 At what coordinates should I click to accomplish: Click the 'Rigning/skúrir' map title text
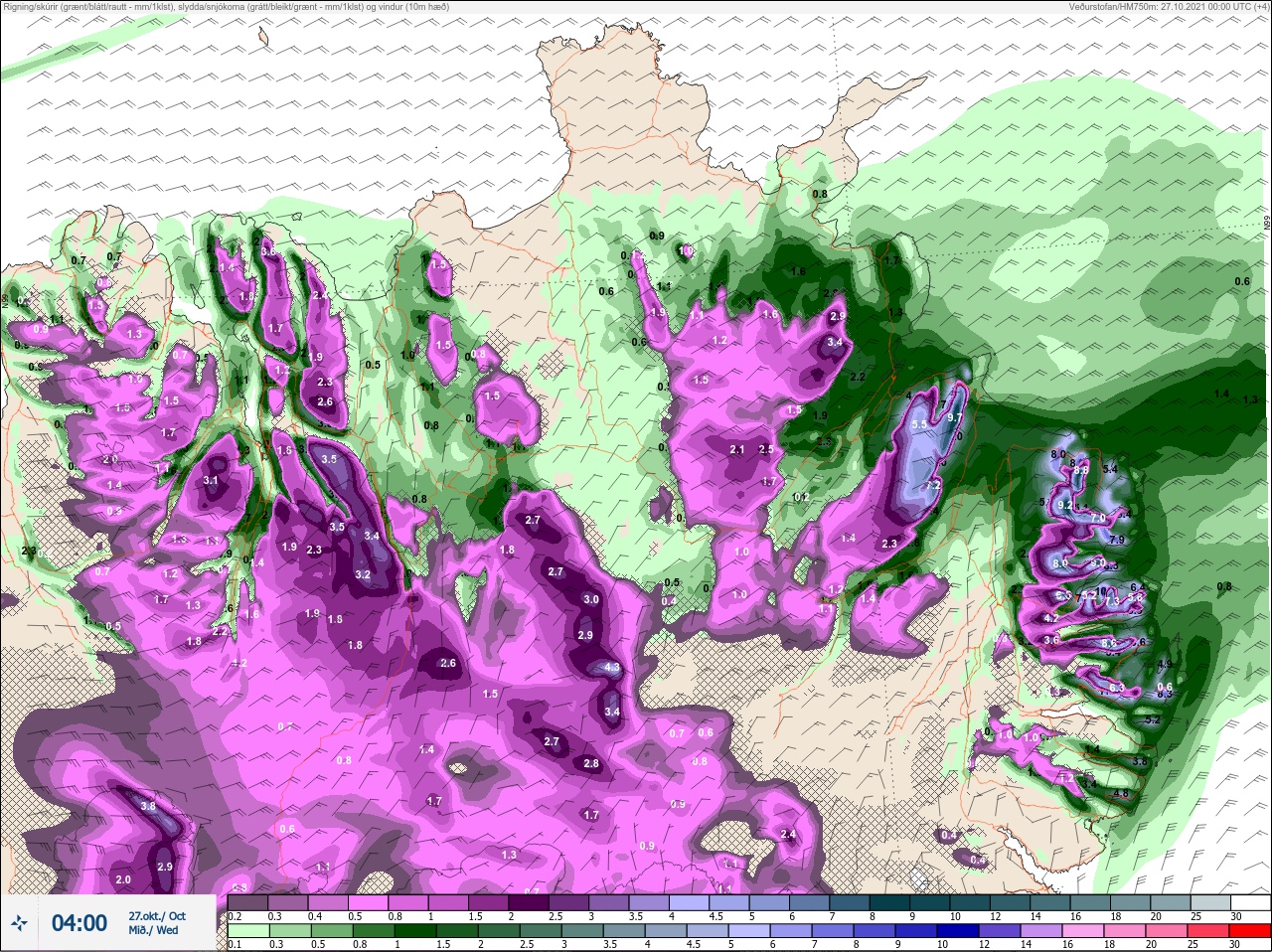tap(32, 6)
